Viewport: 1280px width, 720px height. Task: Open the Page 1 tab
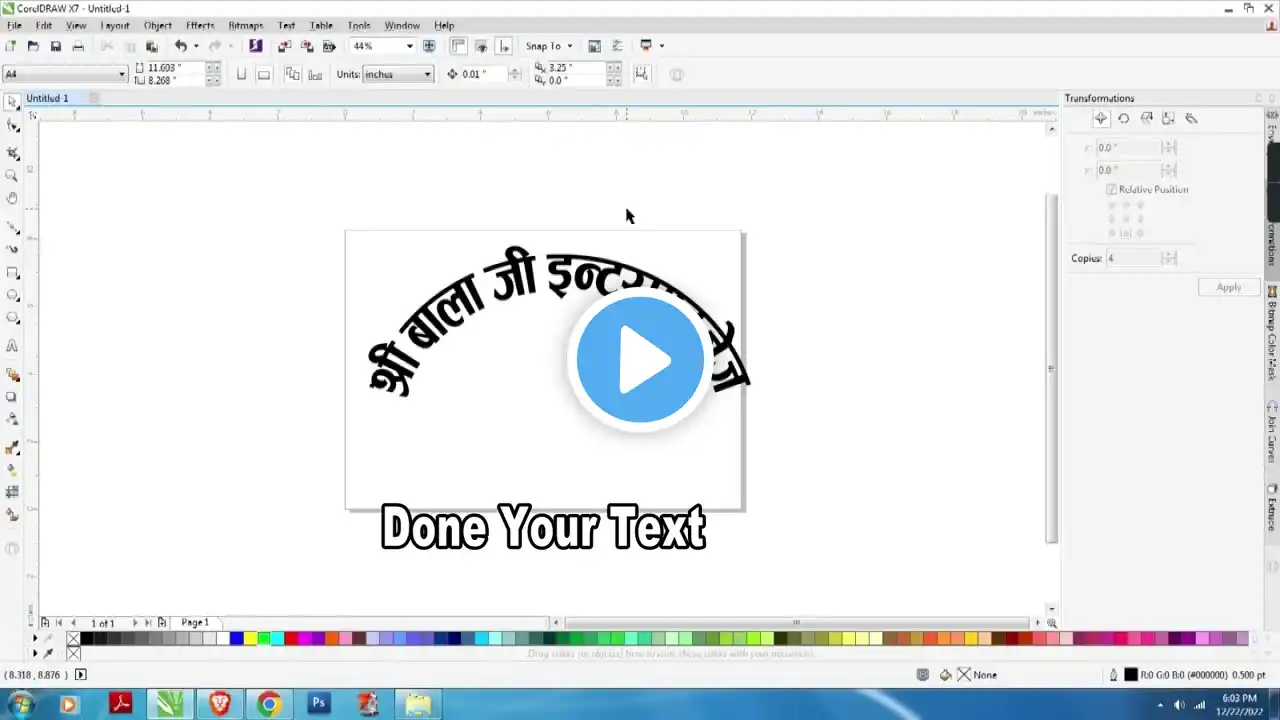click(x=195, y=623)
